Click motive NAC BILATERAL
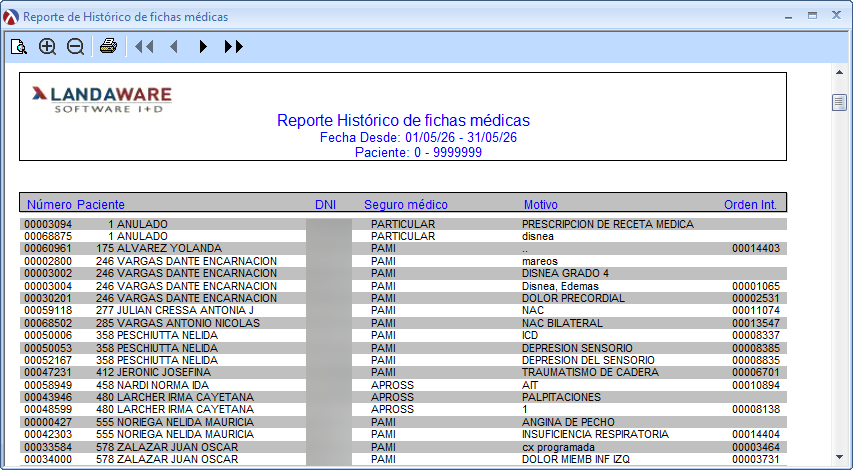 (563, 323)
